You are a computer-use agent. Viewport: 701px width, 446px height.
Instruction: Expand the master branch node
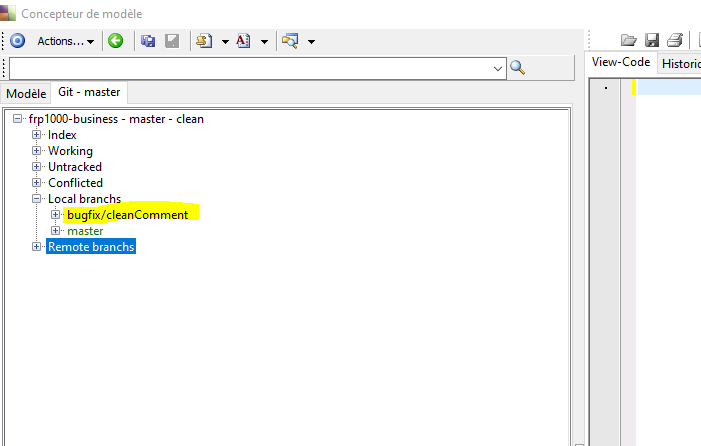click(x=55, y=231)
